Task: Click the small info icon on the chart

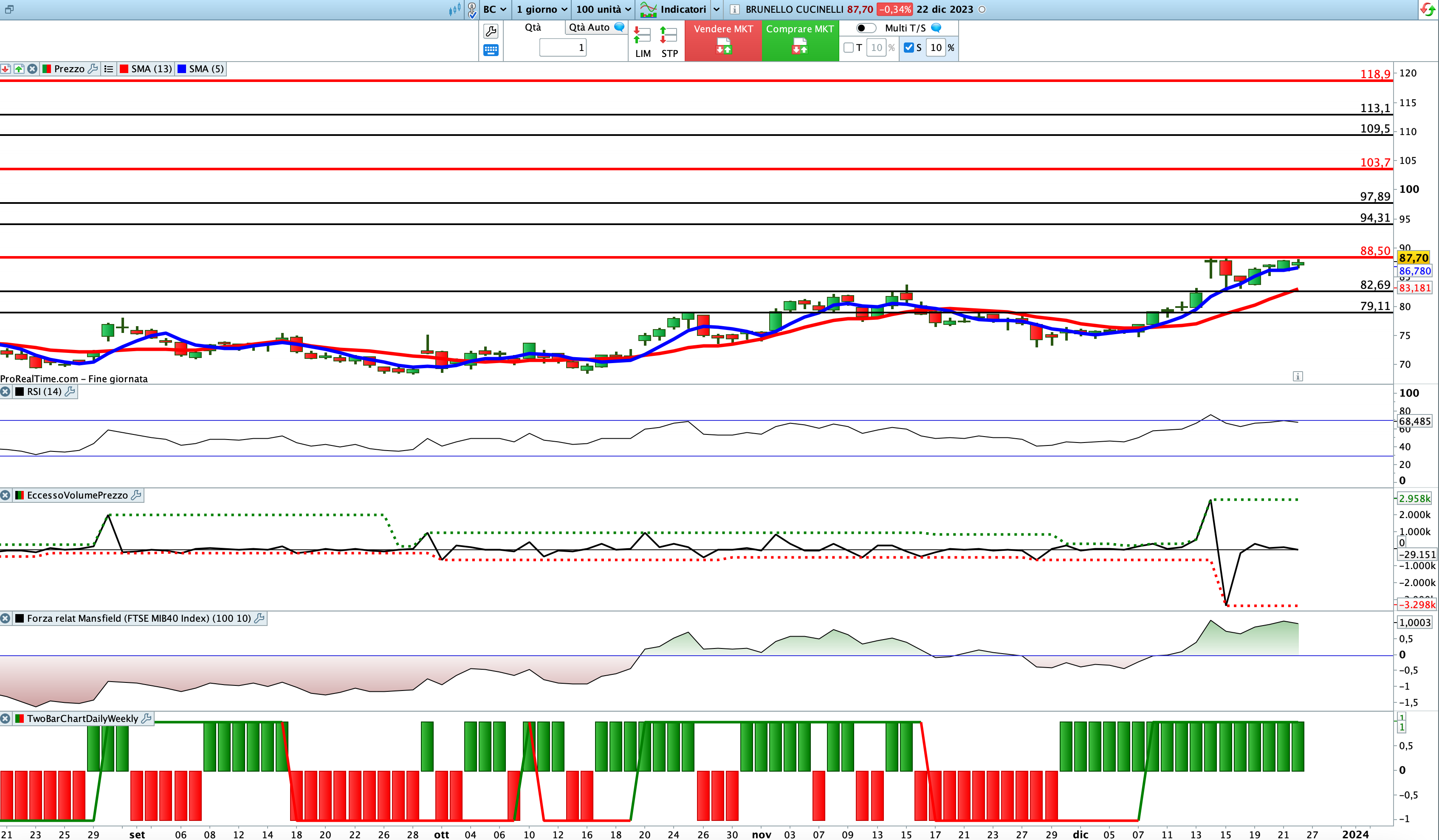Action: coord(1298,376)
